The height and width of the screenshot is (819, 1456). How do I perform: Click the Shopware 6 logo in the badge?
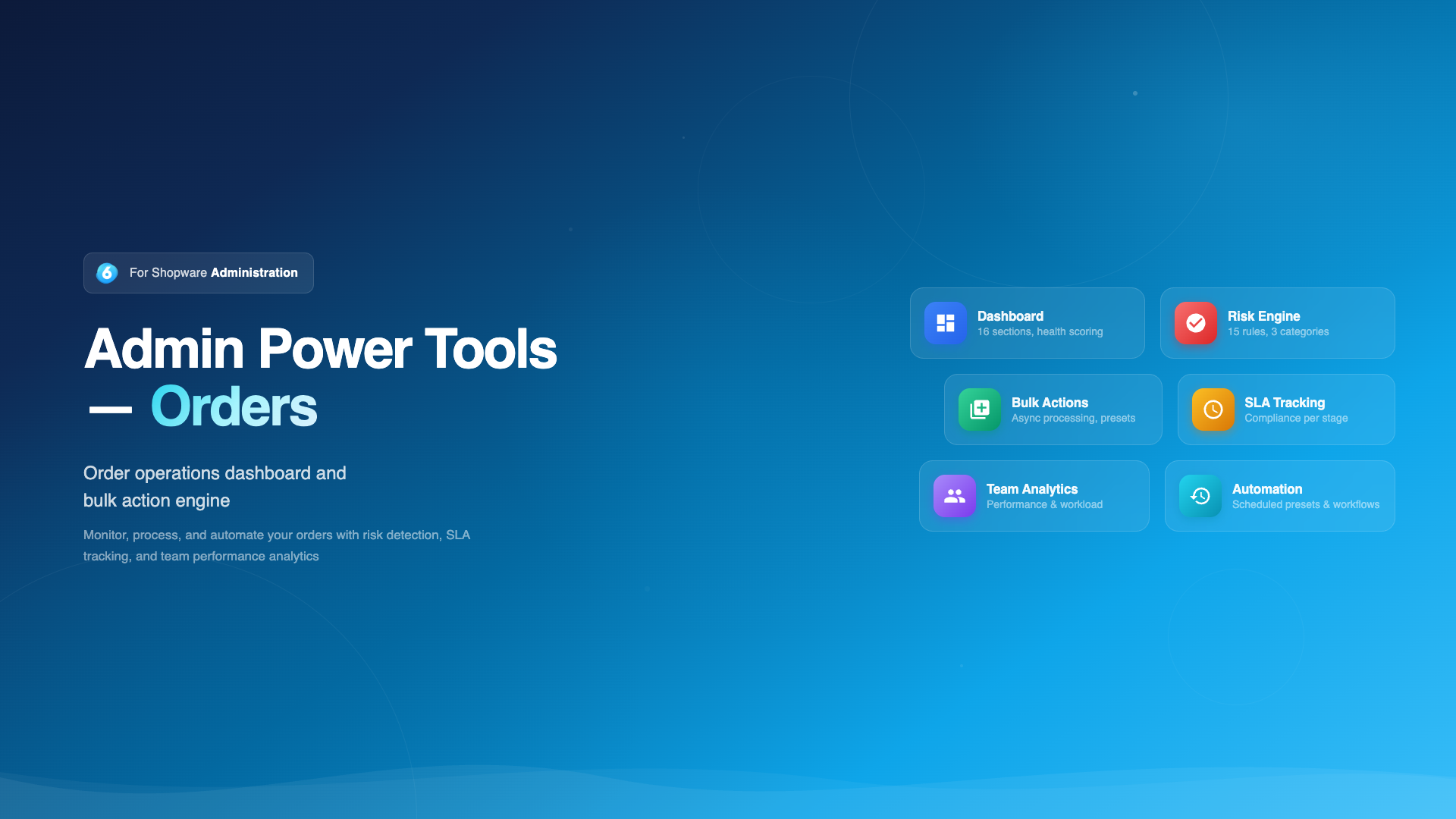[107, 273]
